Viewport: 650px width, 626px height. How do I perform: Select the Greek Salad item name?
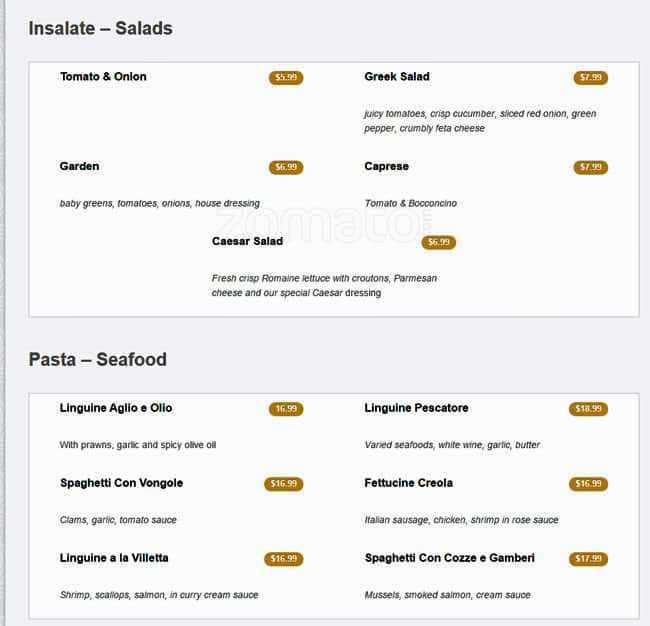[397, 77]
